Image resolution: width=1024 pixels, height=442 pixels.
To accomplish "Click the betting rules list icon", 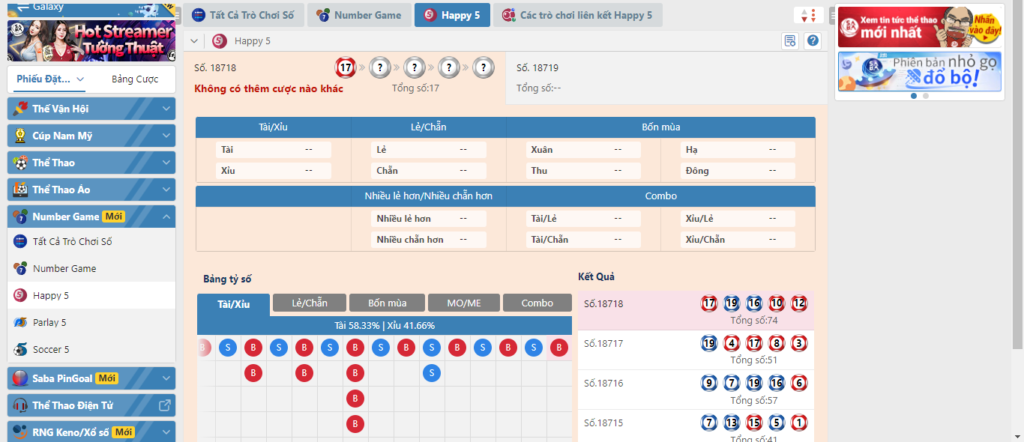I will [790, 41].
